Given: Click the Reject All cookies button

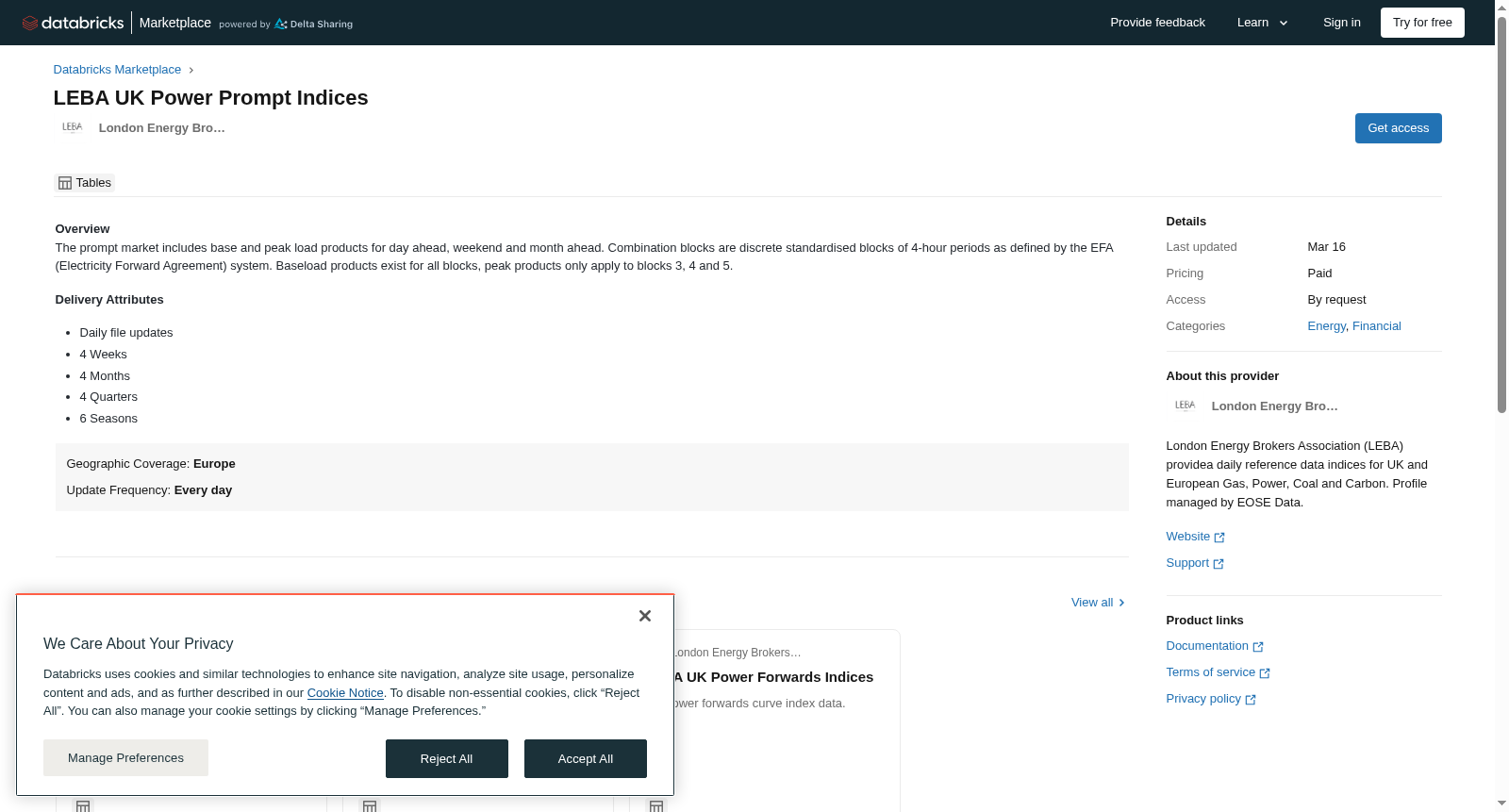Looking at the screenshot, I should 447,759.
